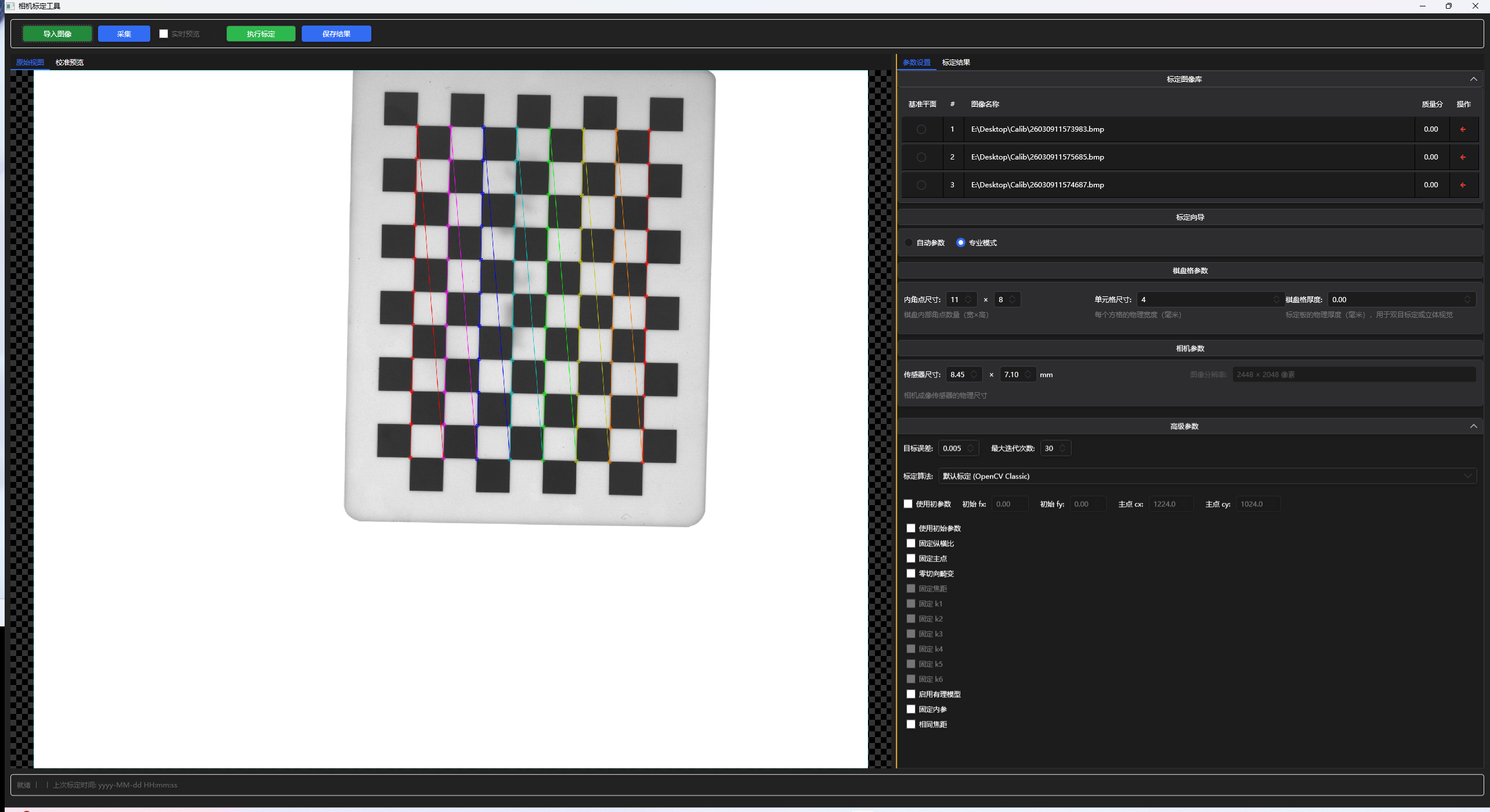Click the 主点 cx field showing 1224.0
This screenshot has width=1490, height=812.
point(1171,504)
